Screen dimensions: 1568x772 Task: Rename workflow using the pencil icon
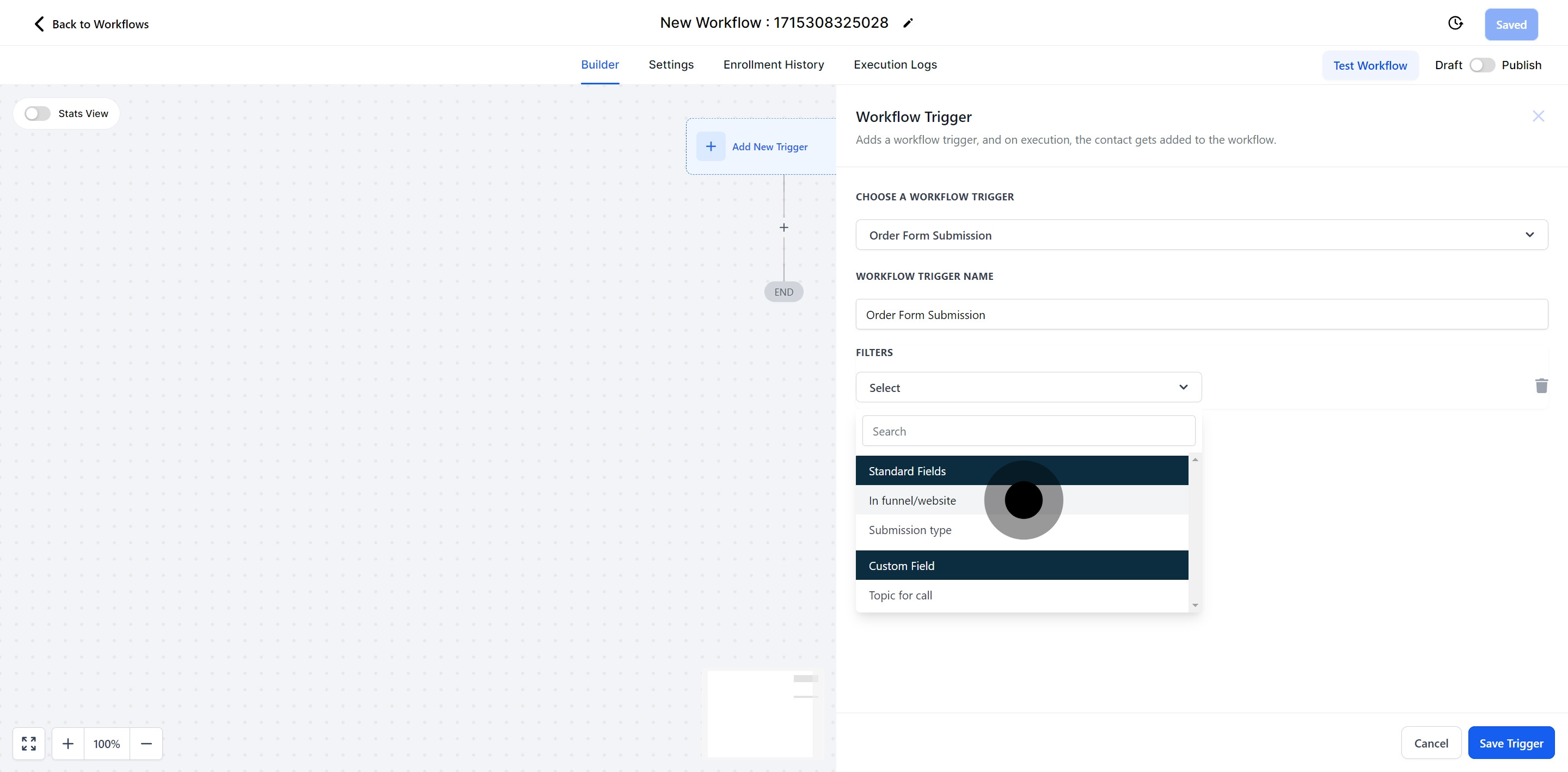(x=908, y=22)
